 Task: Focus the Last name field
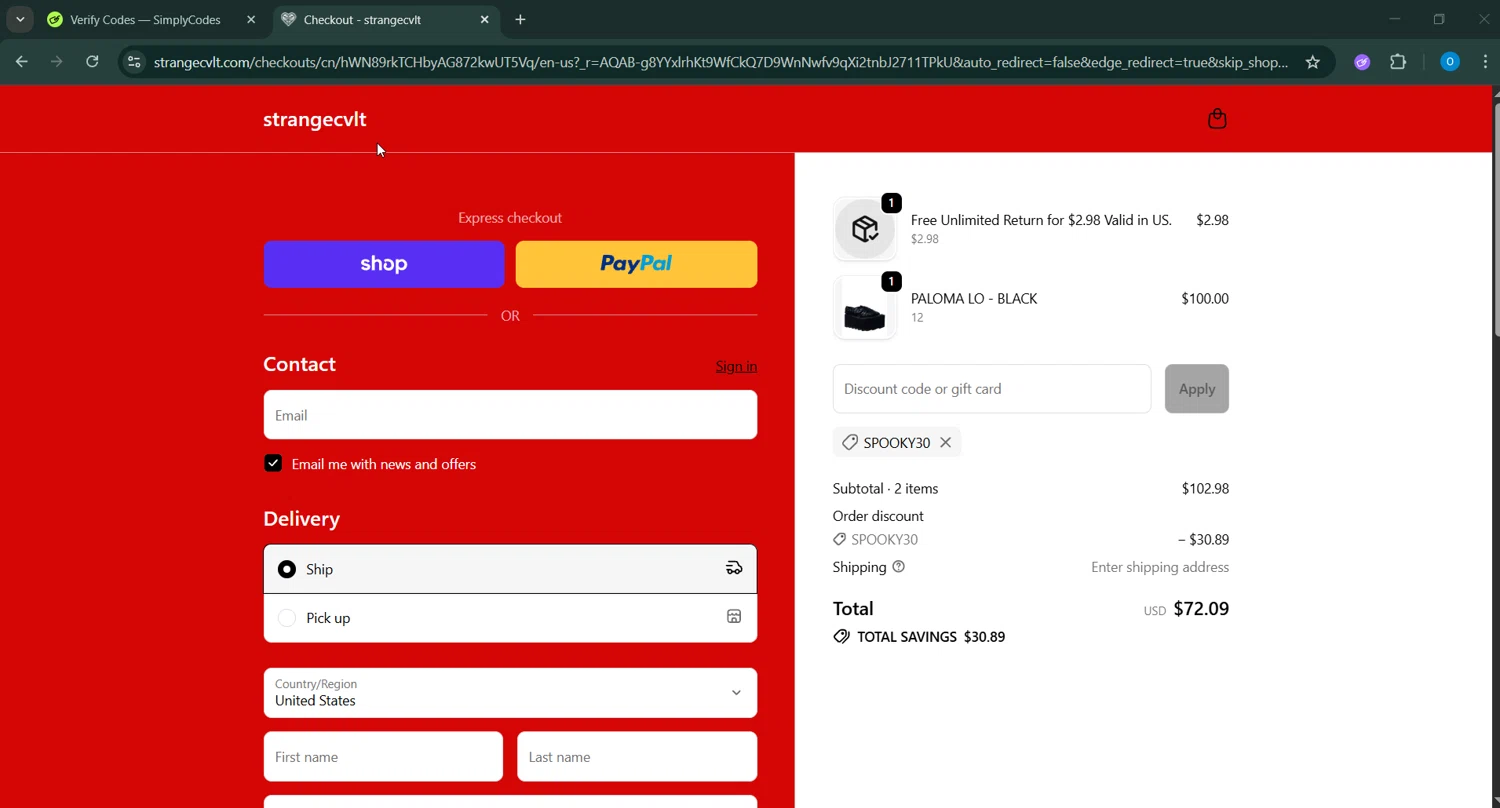pos(637,757)
